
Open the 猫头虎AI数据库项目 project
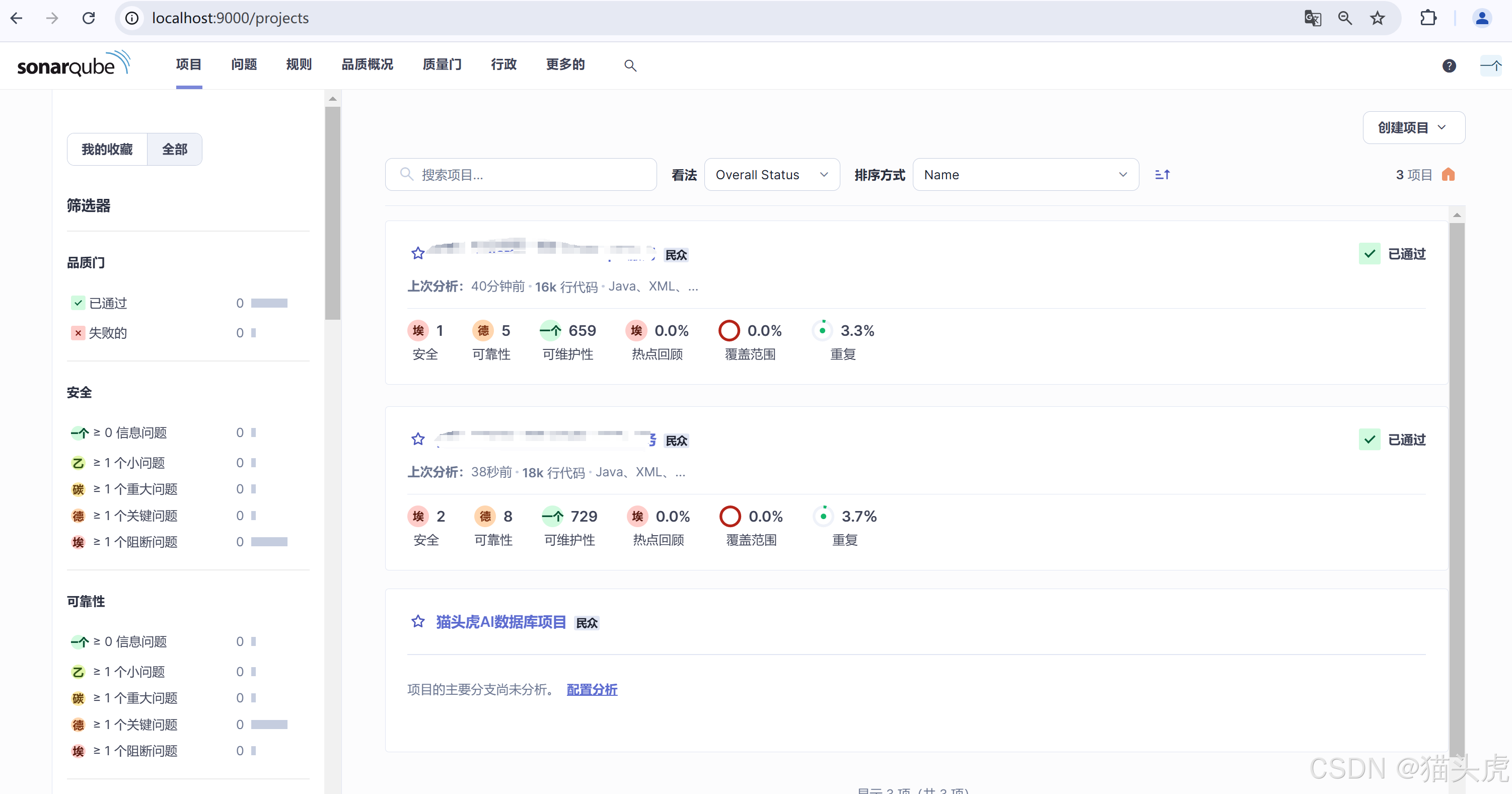(499, 622)
